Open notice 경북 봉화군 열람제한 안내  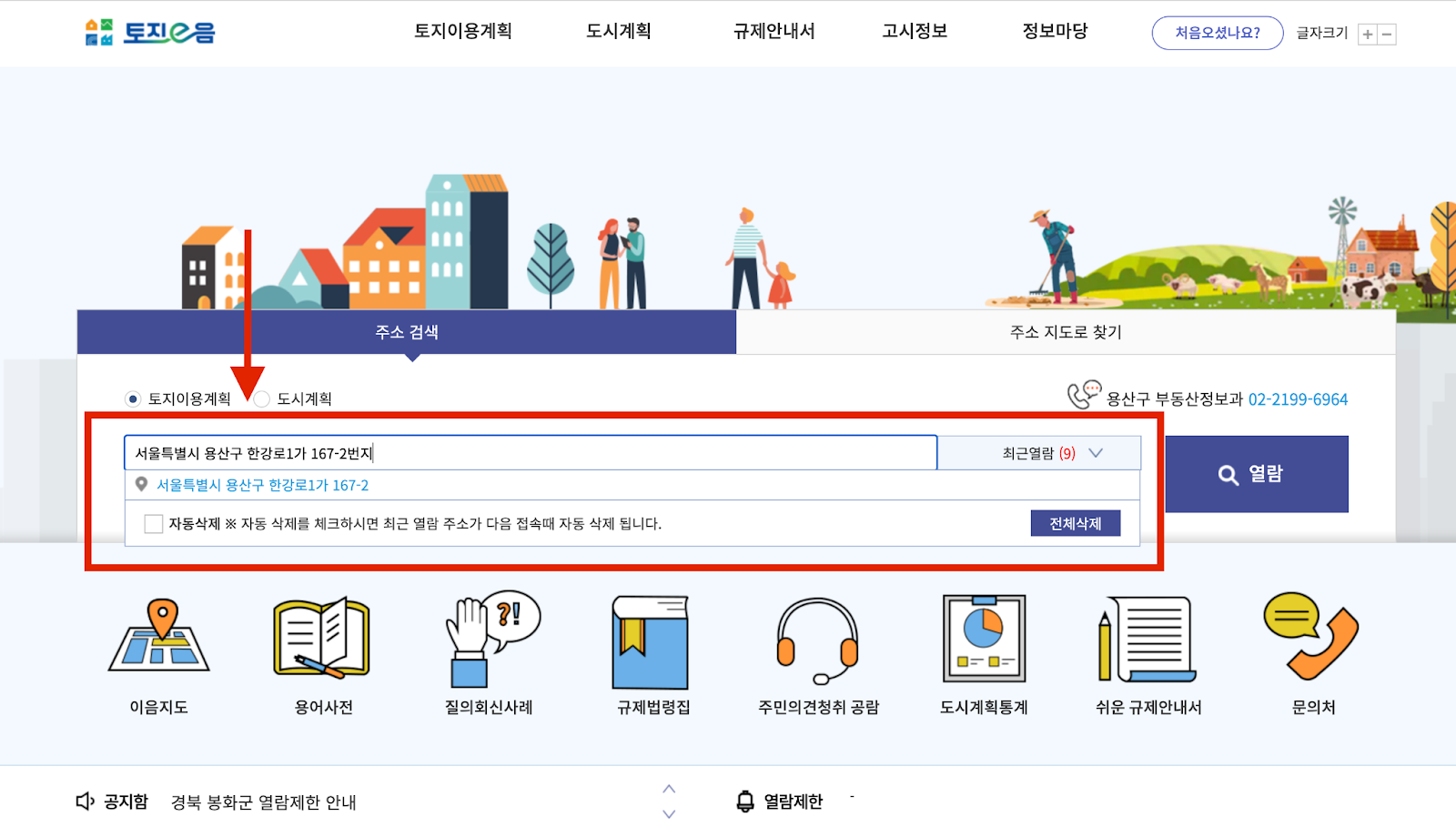[264, 802]
